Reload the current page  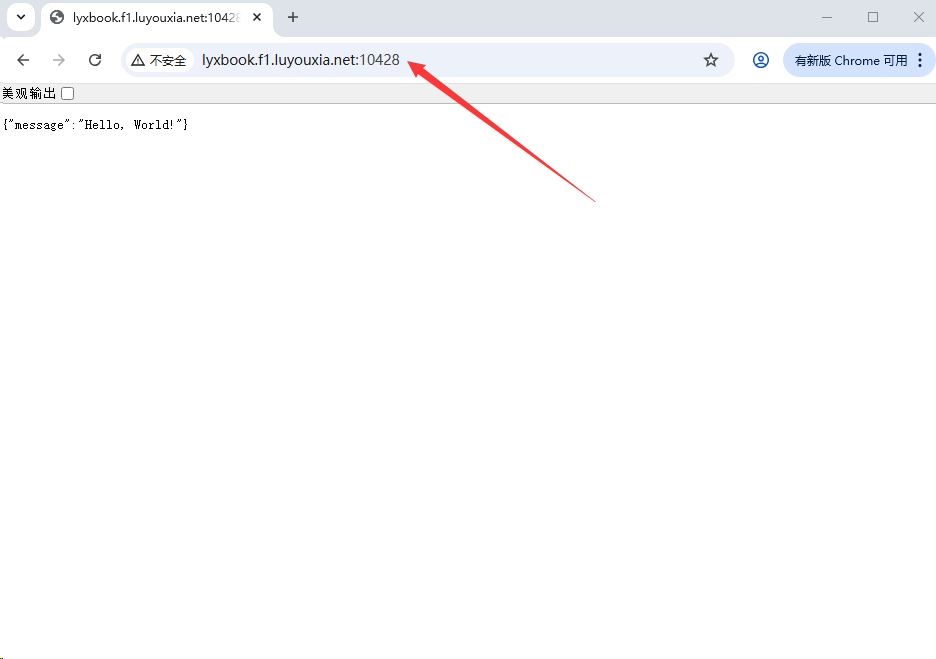(95, 60)
